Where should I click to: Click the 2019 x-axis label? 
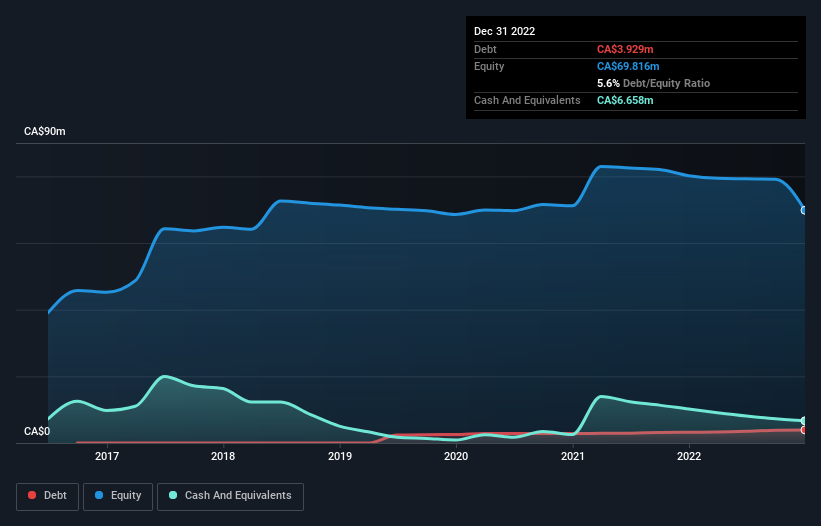pos(340,456)
